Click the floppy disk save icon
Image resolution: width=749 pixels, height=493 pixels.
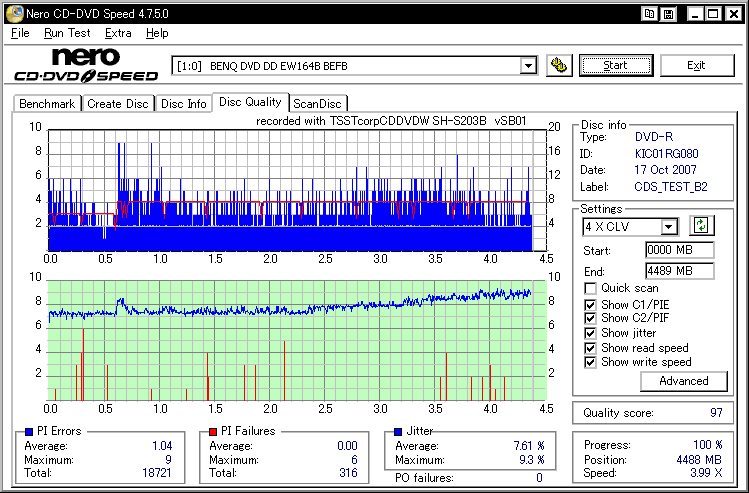(x=667, y=13)
